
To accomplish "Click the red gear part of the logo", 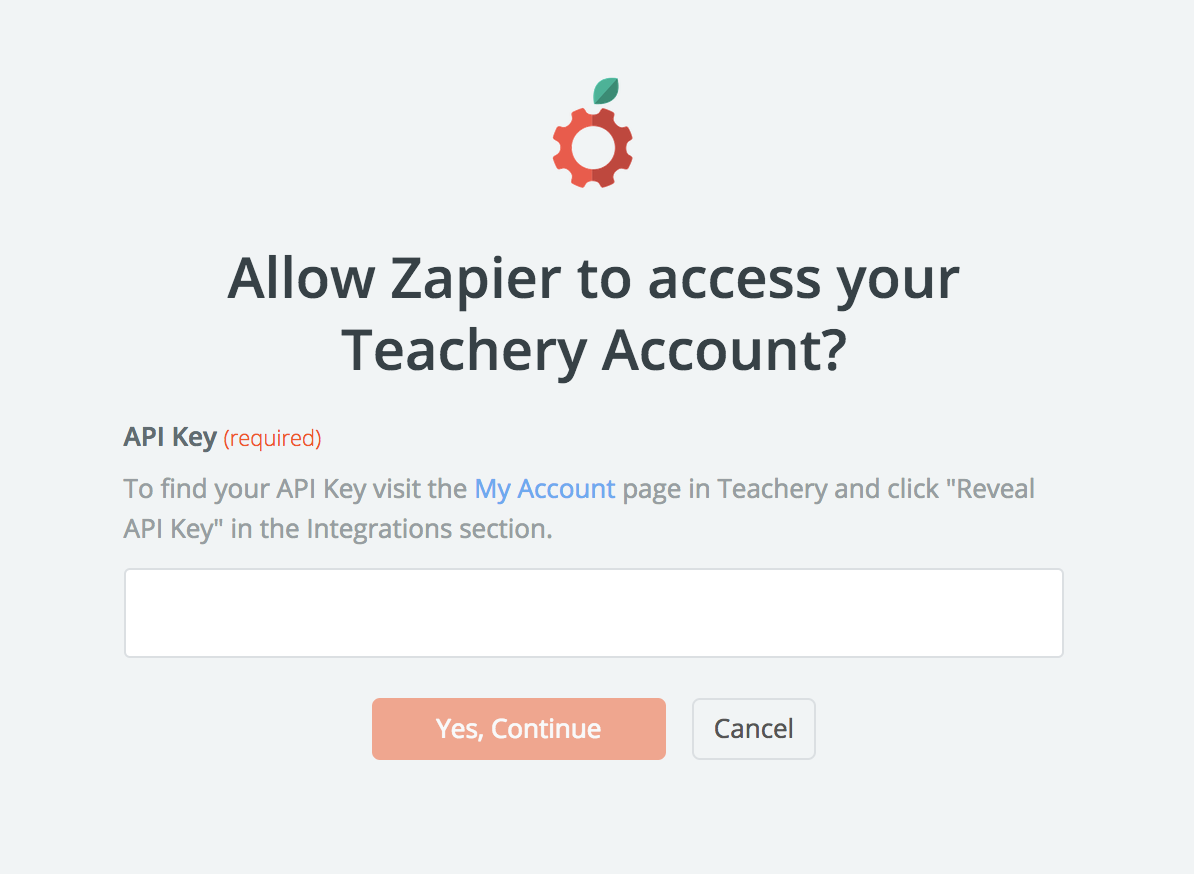I will click(x=592, y=148).
